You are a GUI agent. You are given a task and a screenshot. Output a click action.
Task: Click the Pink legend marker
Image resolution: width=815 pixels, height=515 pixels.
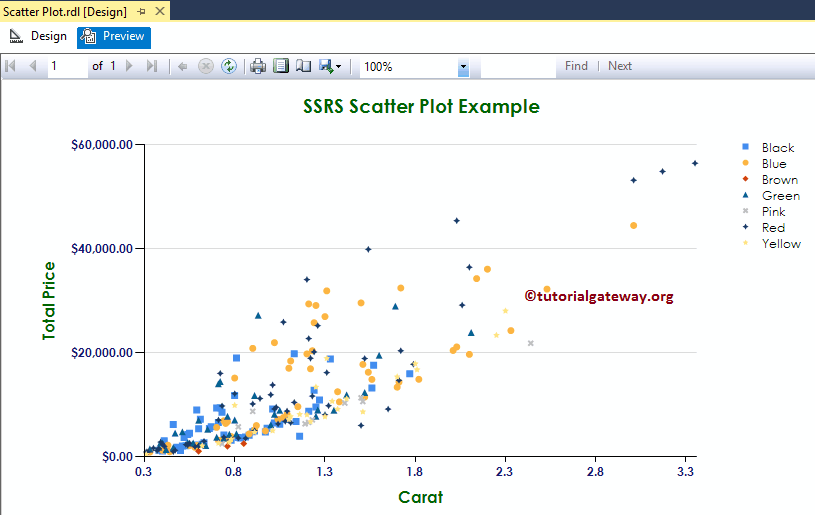(x=745, y=211)
